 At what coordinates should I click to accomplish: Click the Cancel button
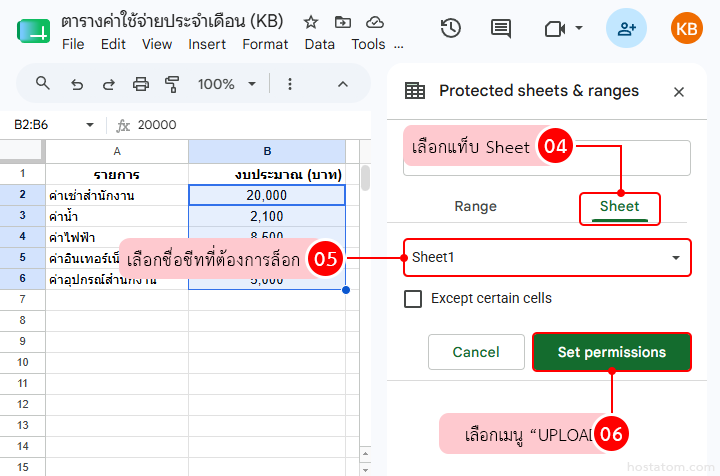pos(476,352)
